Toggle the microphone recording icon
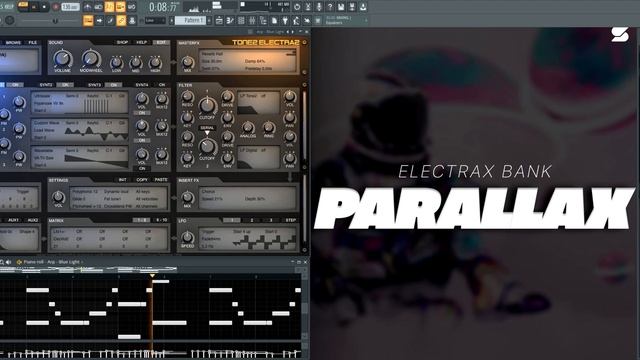640x360 pixels. coord(319,7)
